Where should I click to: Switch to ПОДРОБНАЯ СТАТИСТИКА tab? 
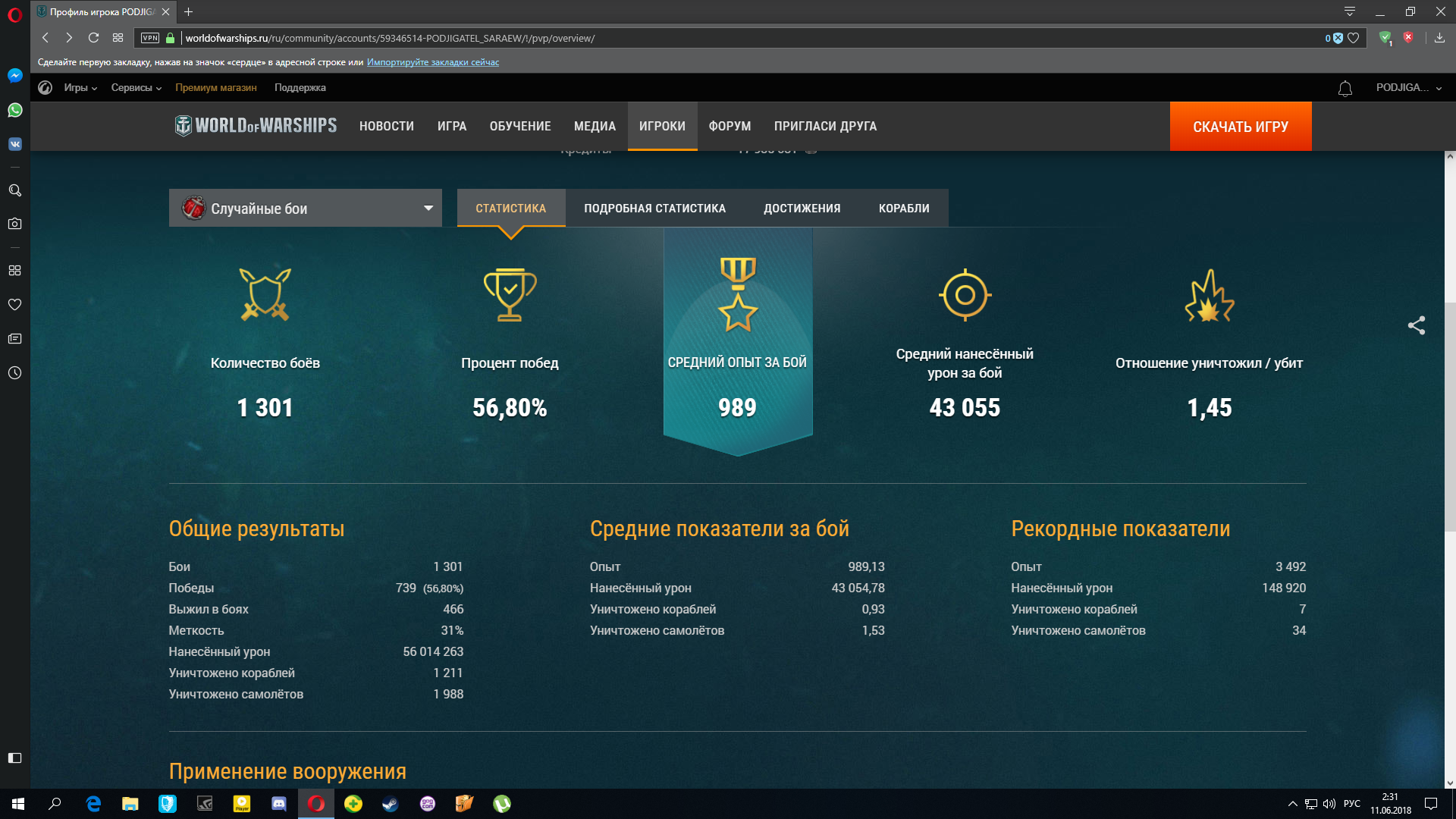[x=654, y=208]
